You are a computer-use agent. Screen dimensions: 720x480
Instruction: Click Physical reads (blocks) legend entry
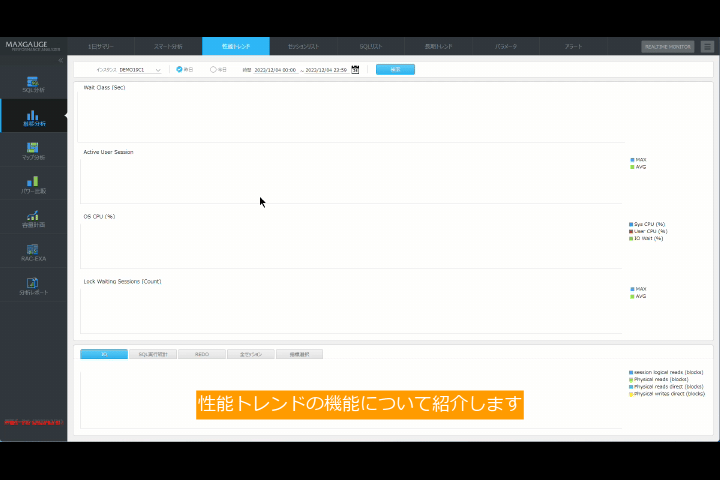[658, 379]
